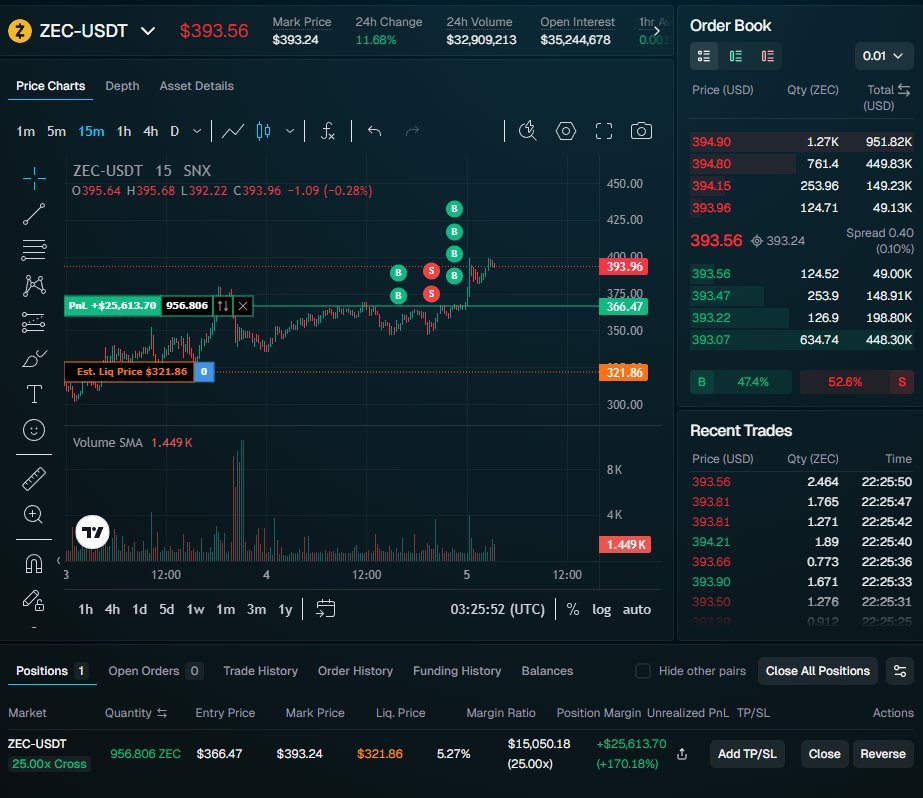Screen dimensions: 923x798
Task: Show bids-only order book view
Action: (736, 56)
